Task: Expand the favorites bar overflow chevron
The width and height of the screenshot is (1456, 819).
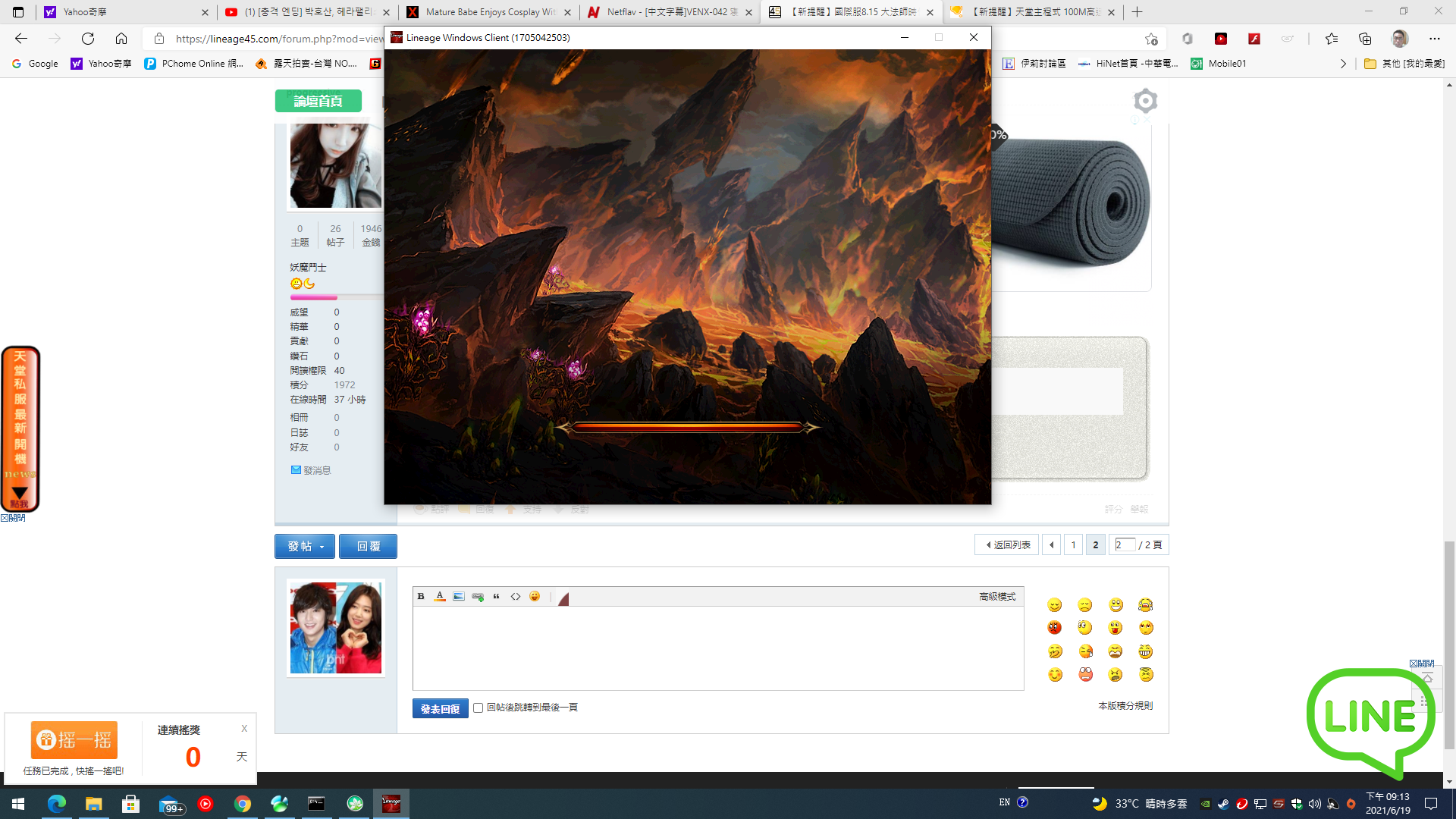Action: [x=1343, y=64]
